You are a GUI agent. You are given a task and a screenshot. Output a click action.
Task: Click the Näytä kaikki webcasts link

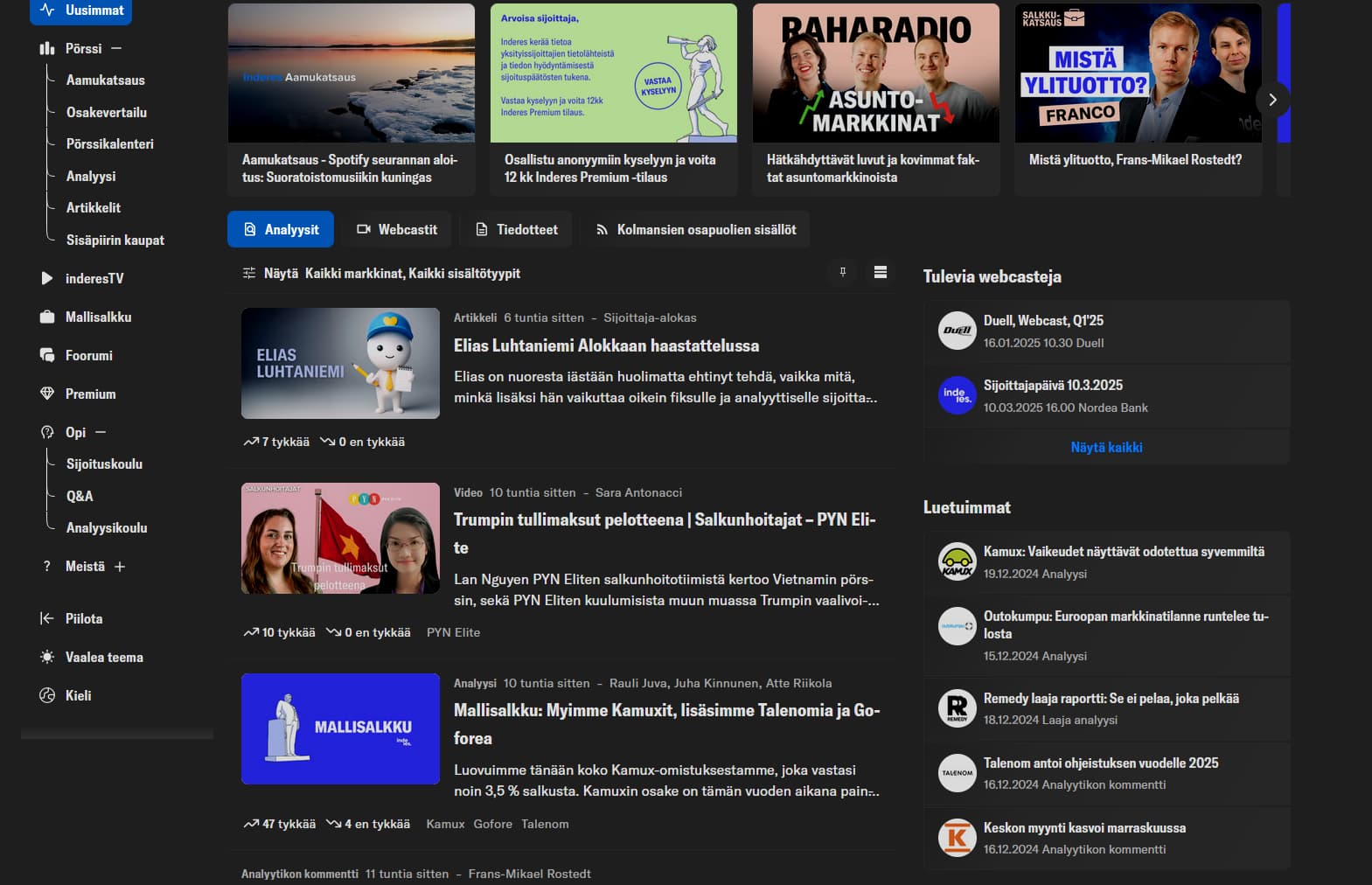point(1106,448)
